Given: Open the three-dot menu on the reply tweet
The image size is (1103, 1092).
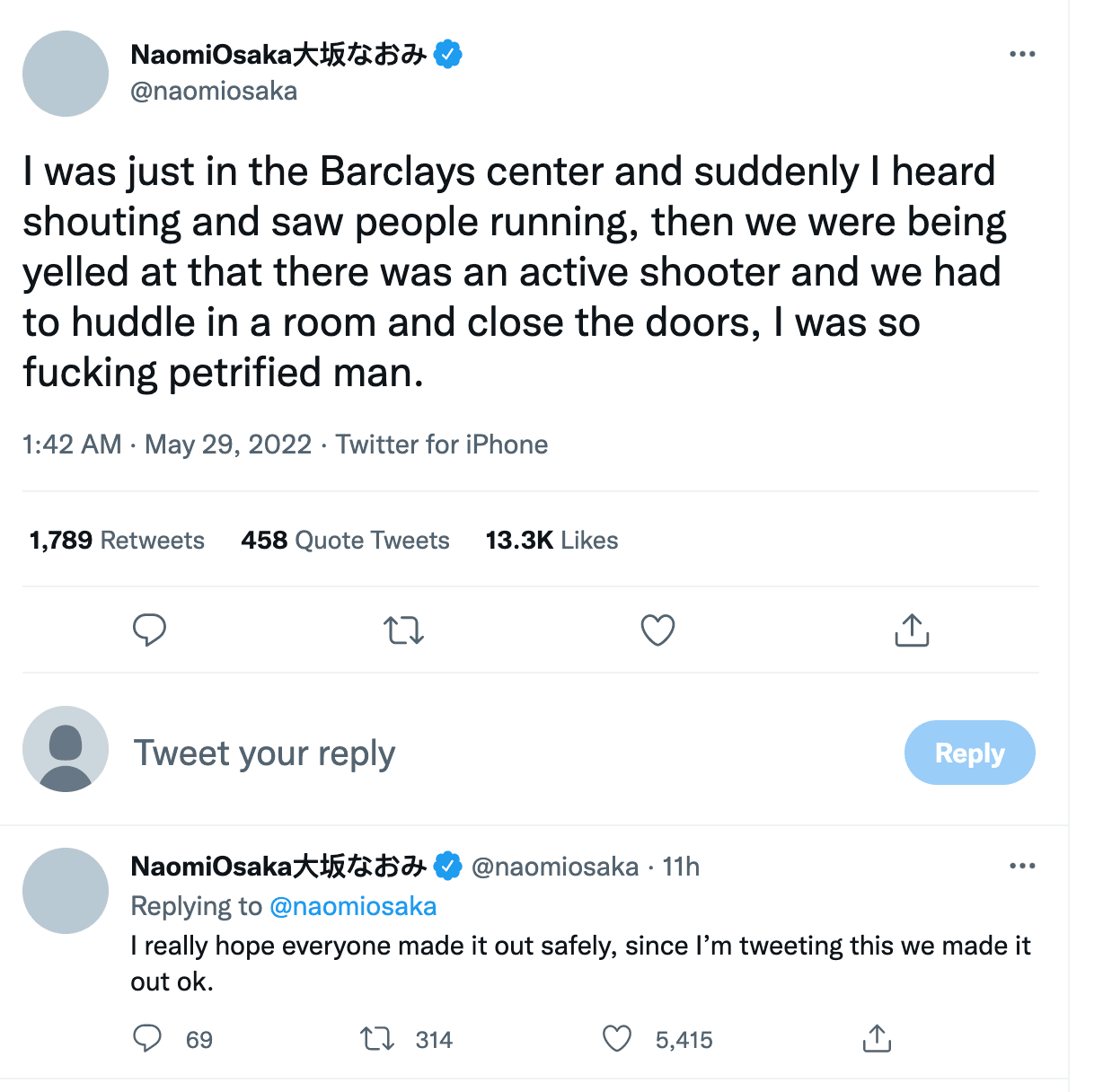Looking at the screenshot, I should tap(1022, 867).
